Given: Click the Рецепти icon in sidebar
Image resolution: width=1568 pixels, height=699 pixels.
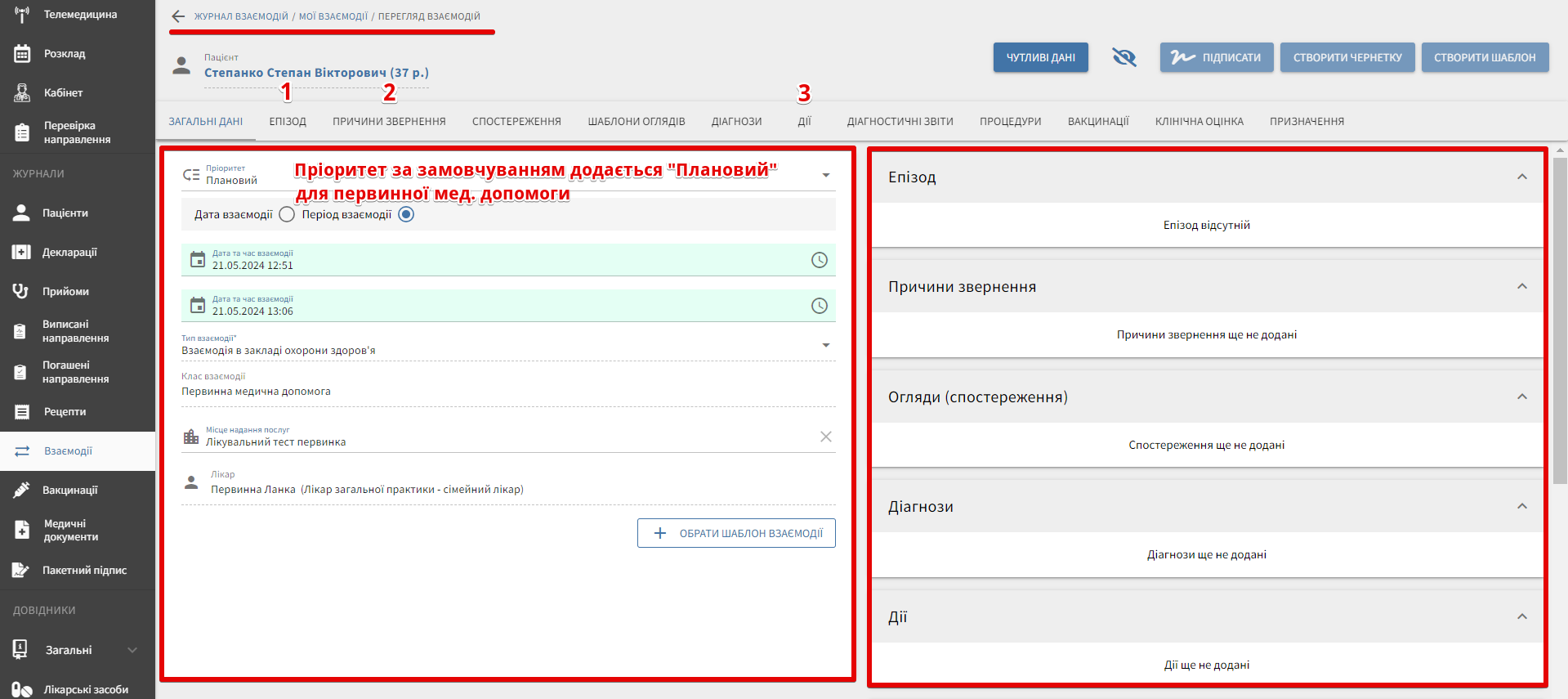Looking at the screenshot, I should point(22,412).
